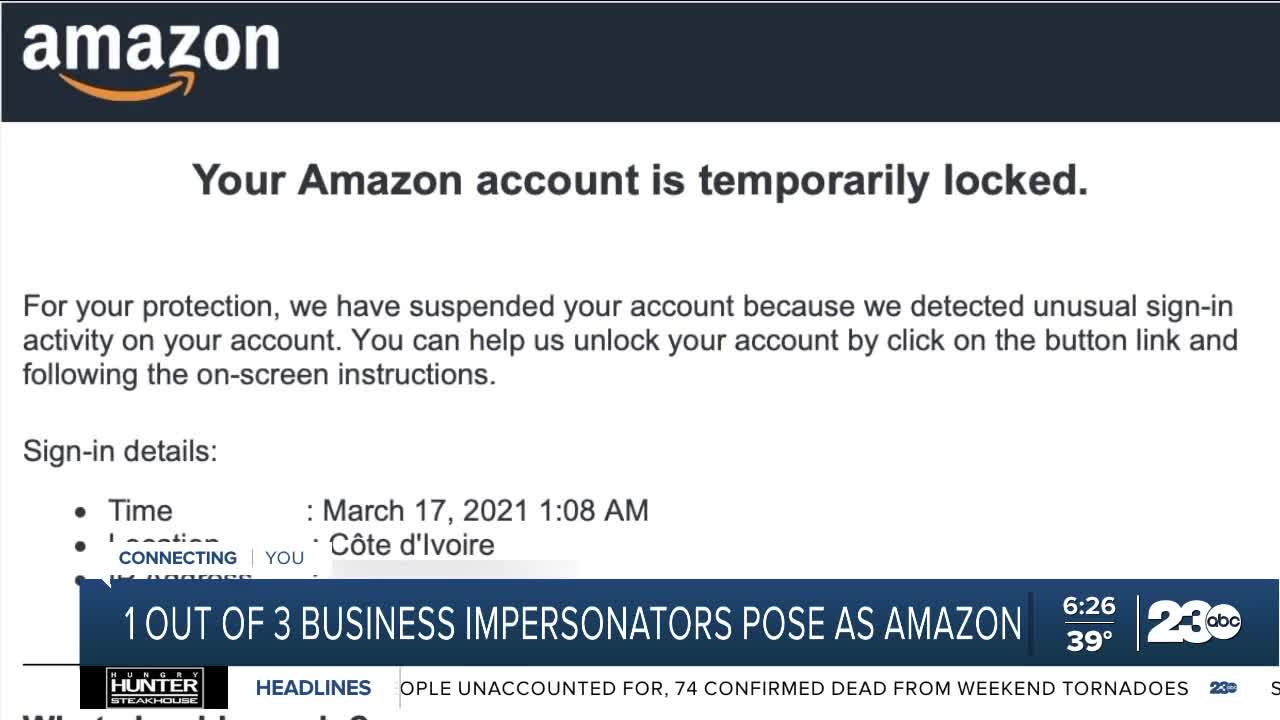1280x720 pixels.
Task: Click the 39° temperature reading
Action: (x=1088, y=641)
